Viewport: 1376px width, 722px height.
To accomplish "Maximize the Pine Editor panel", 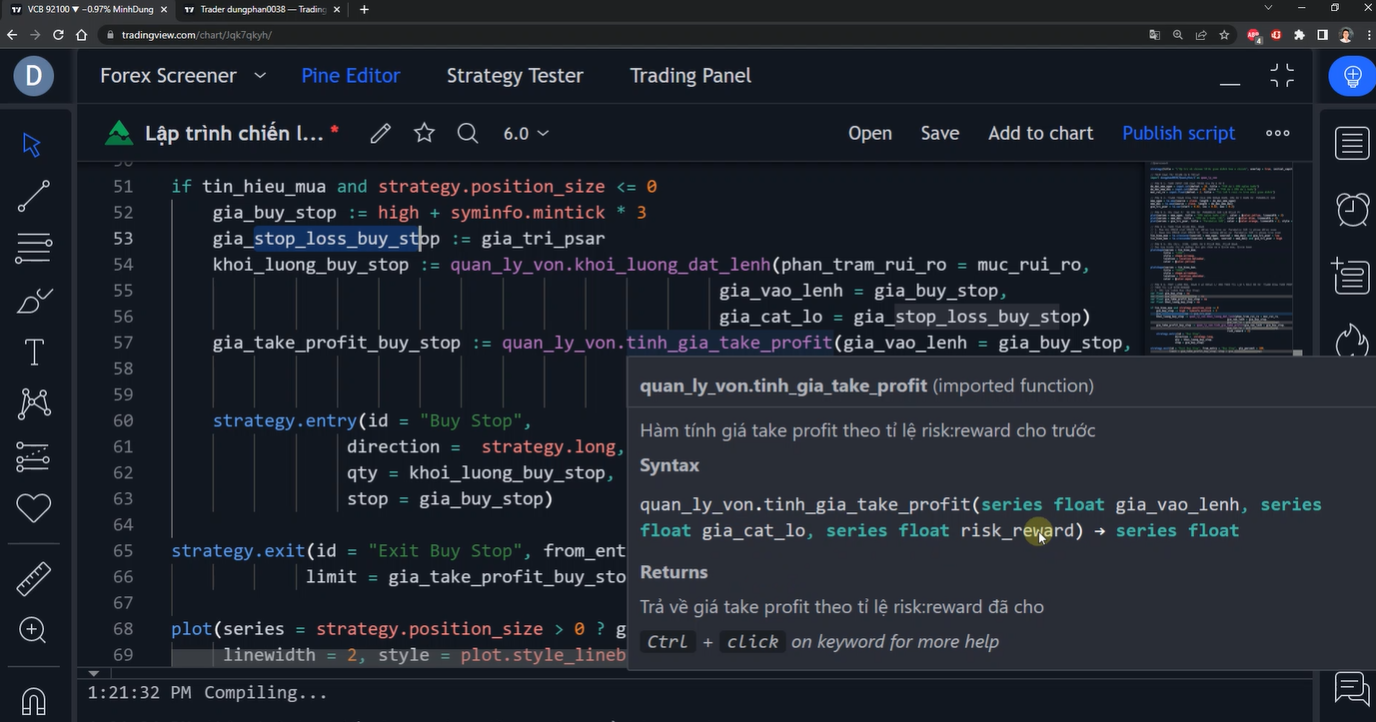I will 1281,76.
